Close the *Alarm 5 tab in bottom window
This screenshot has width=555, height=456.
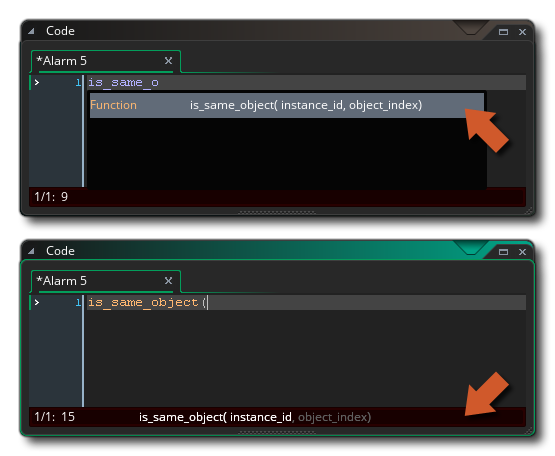[x=168, y=281]
